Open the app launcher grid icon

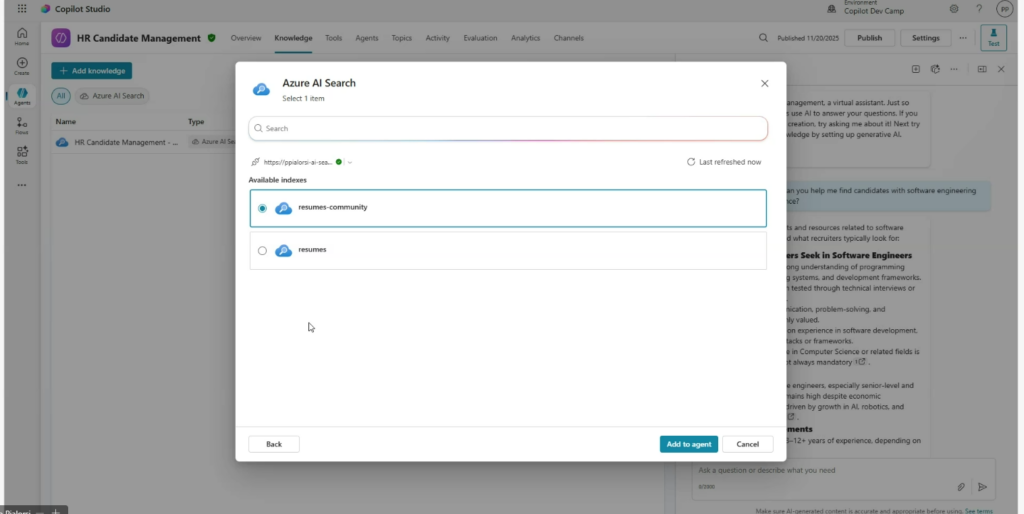[21, 9]
